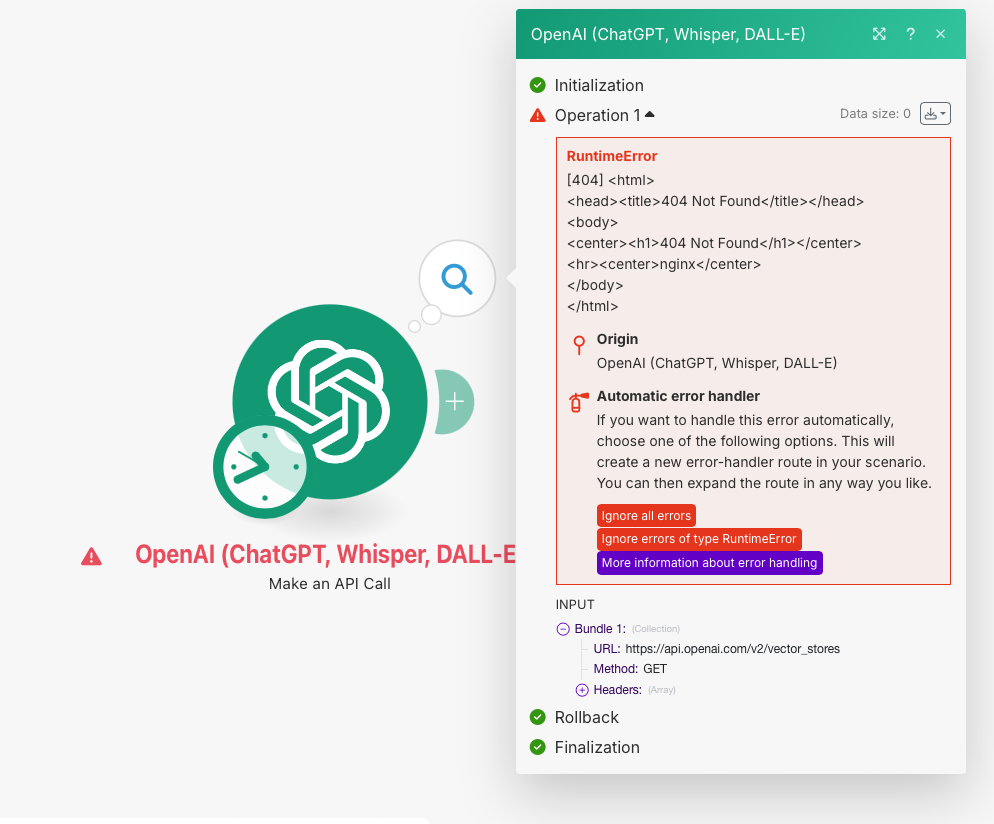Click the red OpenAI module name label

pyautogui.click(x=325, y=555)
